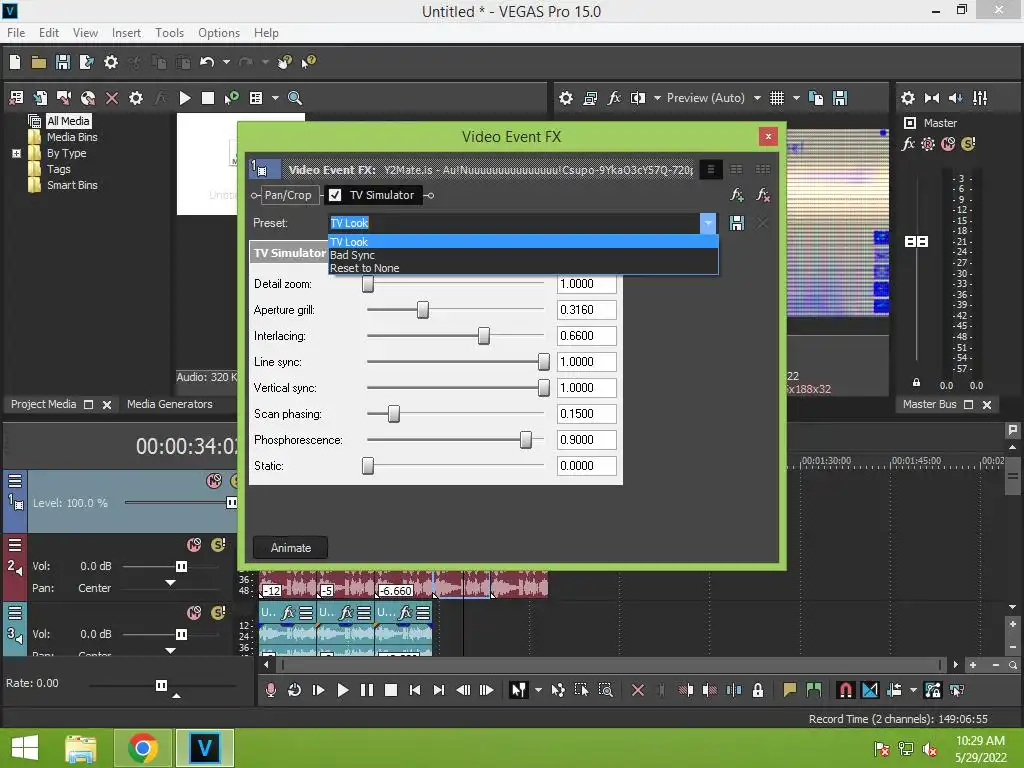Screen dimensions: 1024x768
Task: Adjust the Aperture grill slider
Action: (x=423, y=310)
